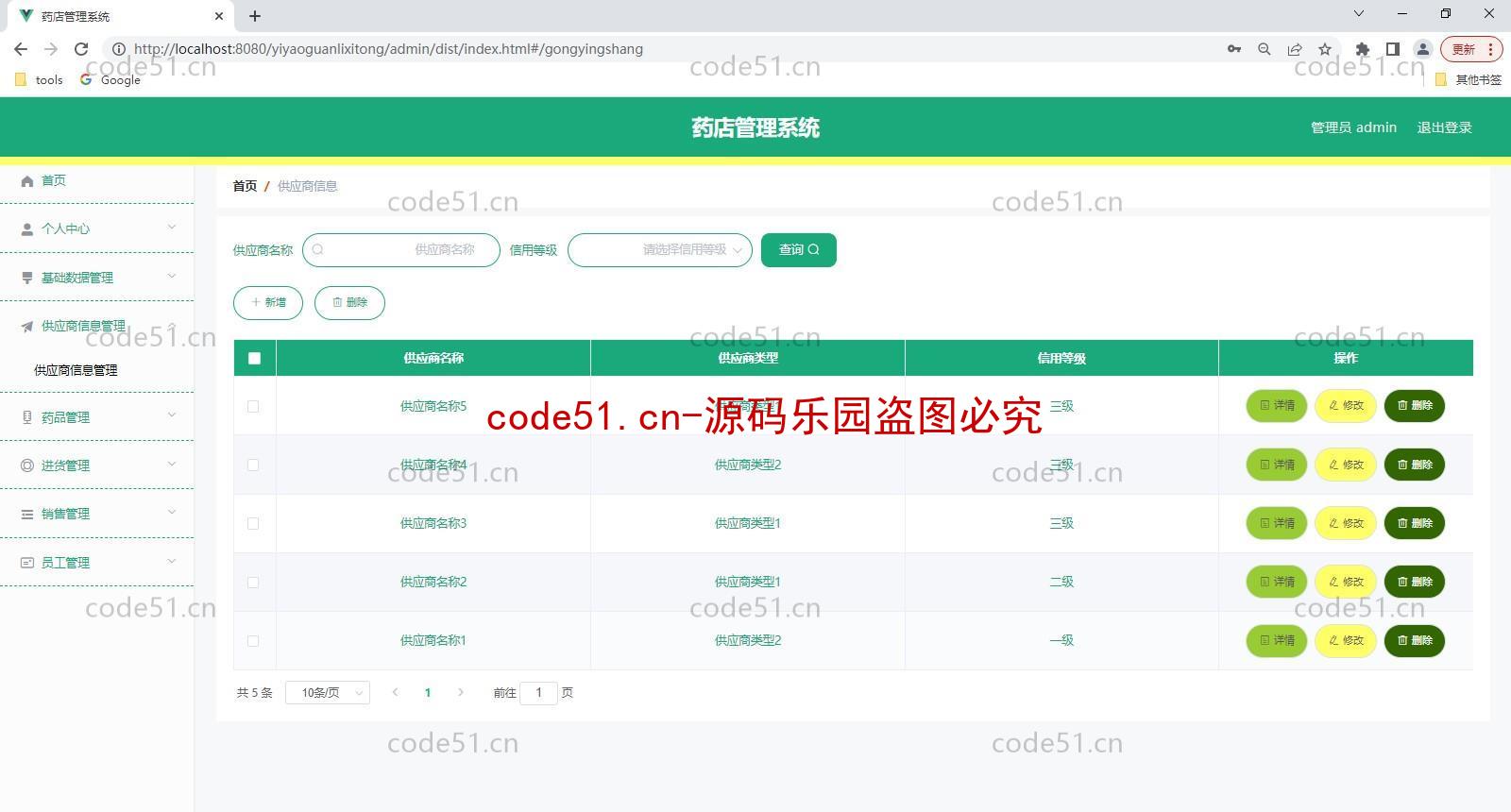Expand the 销售管理 sidebar menu

(97, 514)
